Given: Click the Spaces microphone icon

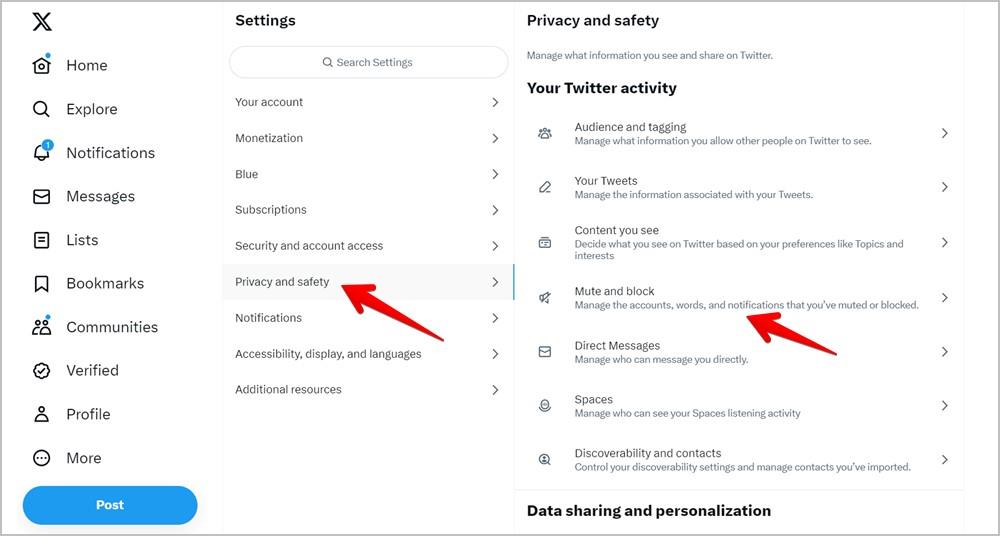Looking at the screenshot, I should click(x=545, y=406).
